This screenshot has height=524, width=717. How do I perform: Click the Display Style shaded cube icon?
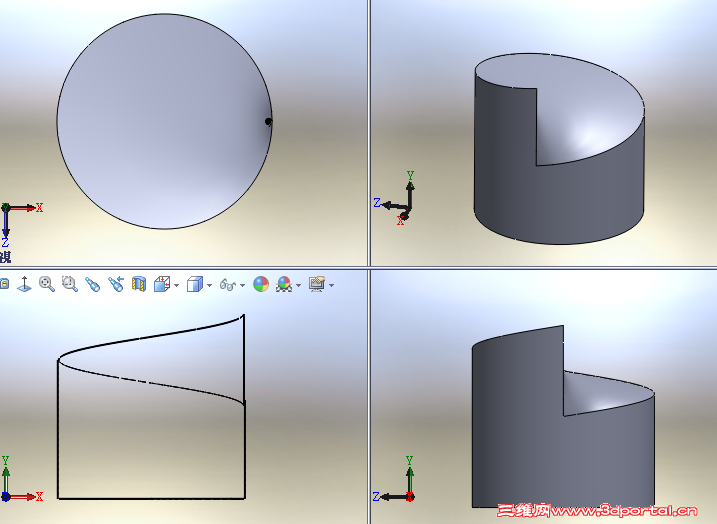coord(195,284)
